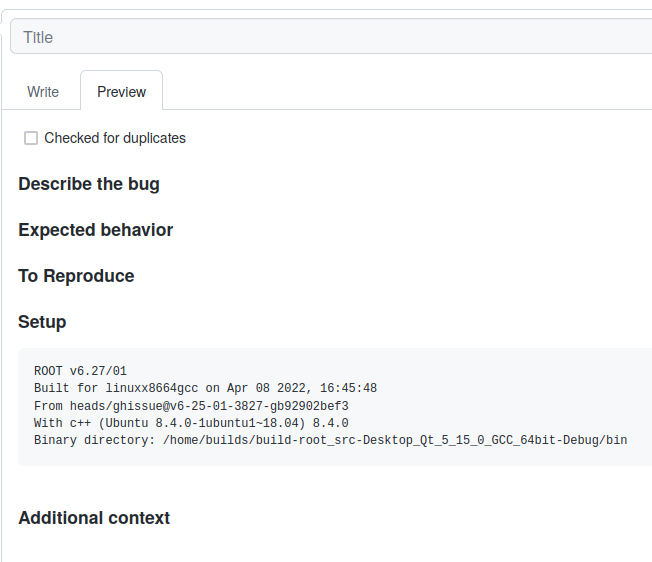Click the 'With c++ (Ubuntu 8.4.0' compiler line
652x562 pixels.
[x=191, y=423]
